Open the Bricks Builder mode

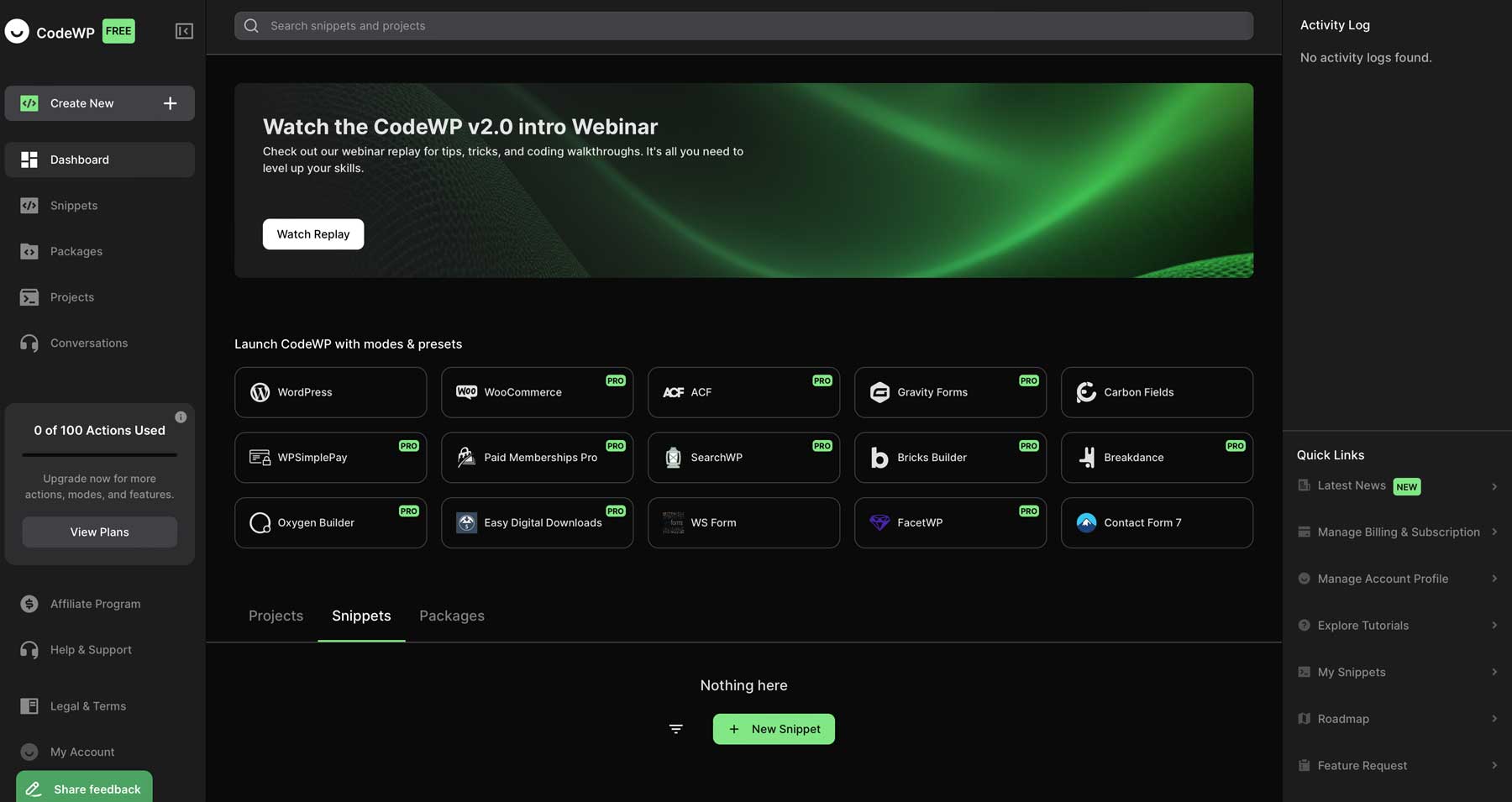coord(950,457)
